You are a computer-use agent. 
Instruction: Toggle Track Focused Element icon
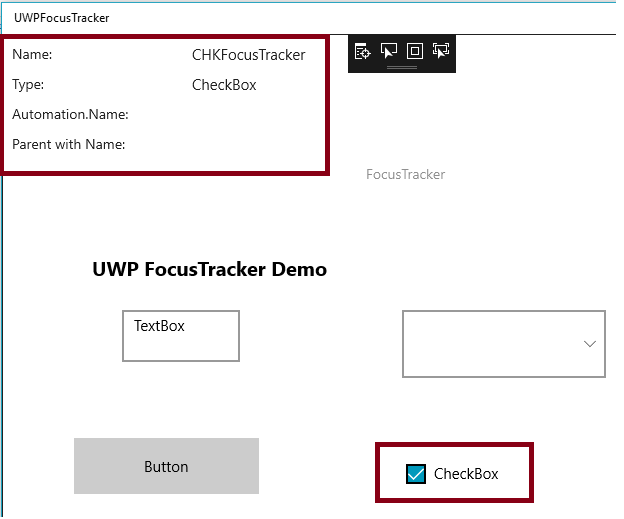coord(441,51)
